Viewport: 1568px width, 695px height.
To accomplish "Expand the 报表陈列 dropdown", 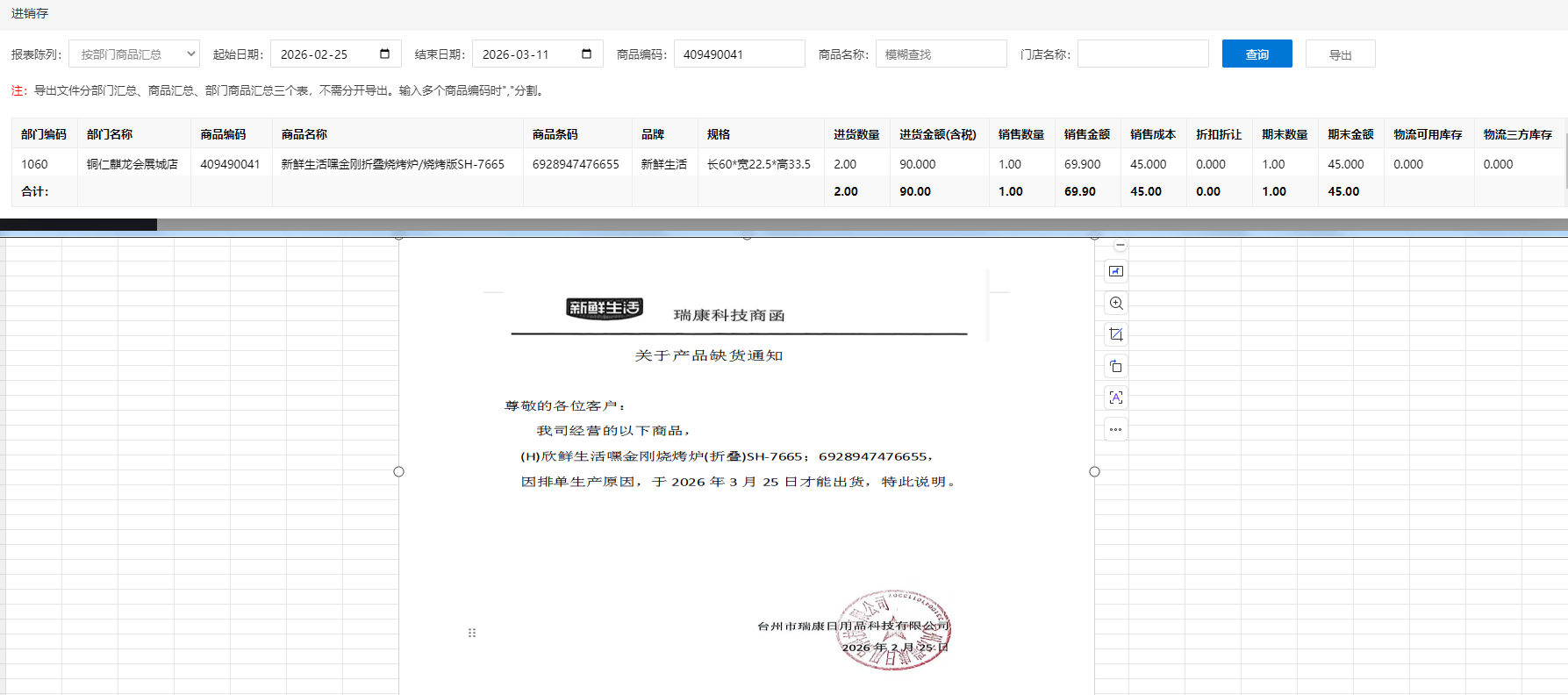I will point(134,54).
